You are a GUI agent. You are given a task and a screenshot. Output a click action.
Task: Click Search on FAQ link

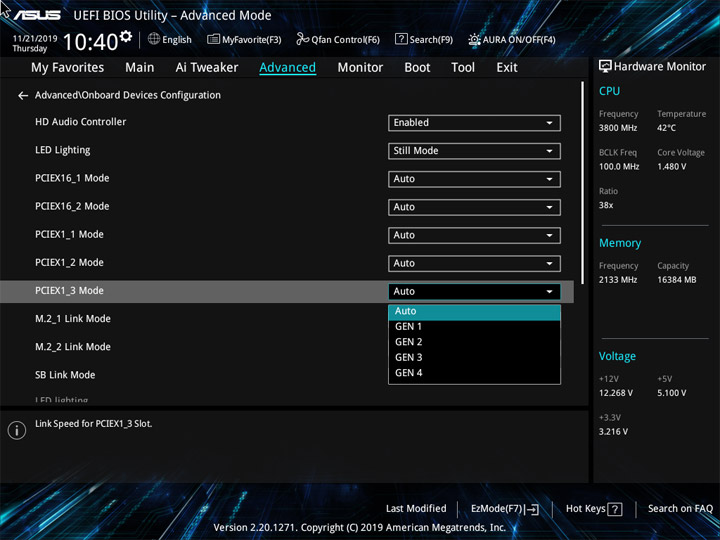tap(680, 509)
